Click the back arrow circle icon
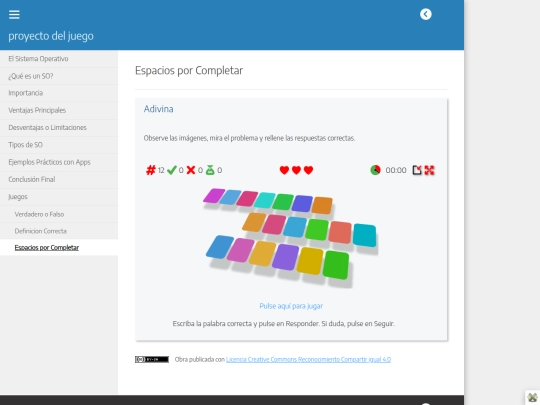This screenshot has width=540, height=405. coord(426,14)
